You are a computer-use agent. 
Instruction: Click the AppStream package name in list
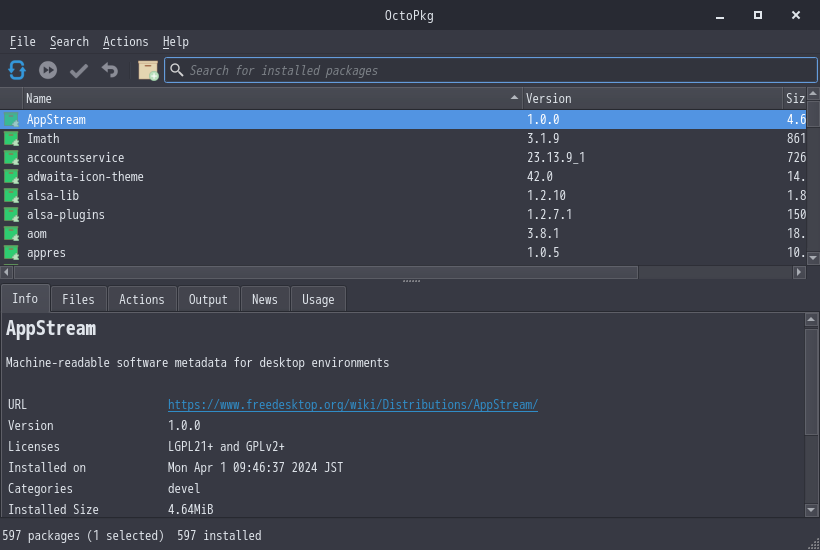[x=56, y=120]
